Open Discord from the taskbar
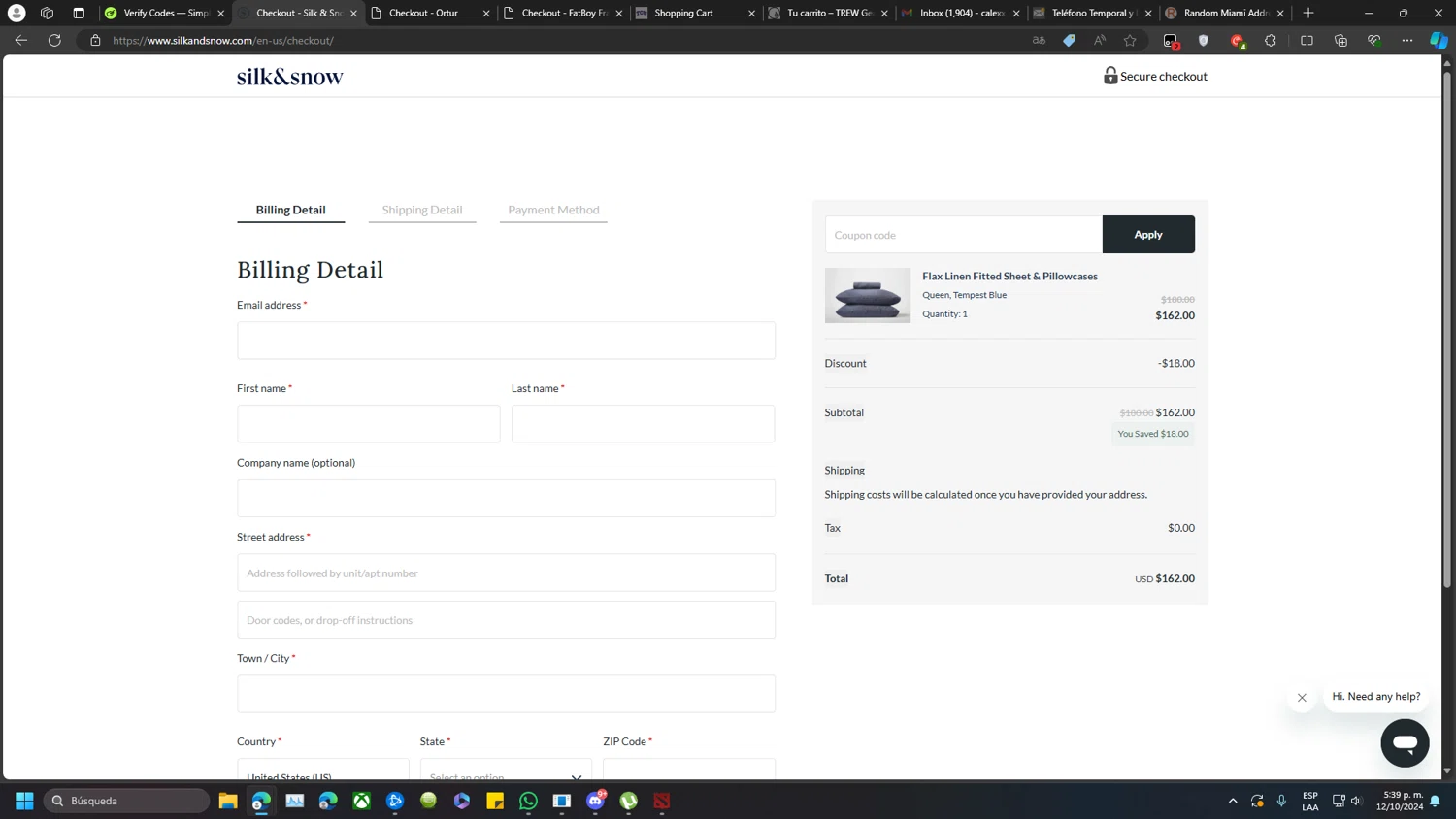Screen dimensions: 1456x819 click(596, 801)
